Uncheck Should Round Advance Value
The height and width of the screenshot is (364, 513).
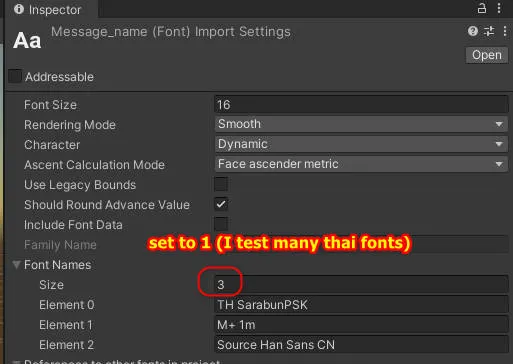tap(221, 204)
